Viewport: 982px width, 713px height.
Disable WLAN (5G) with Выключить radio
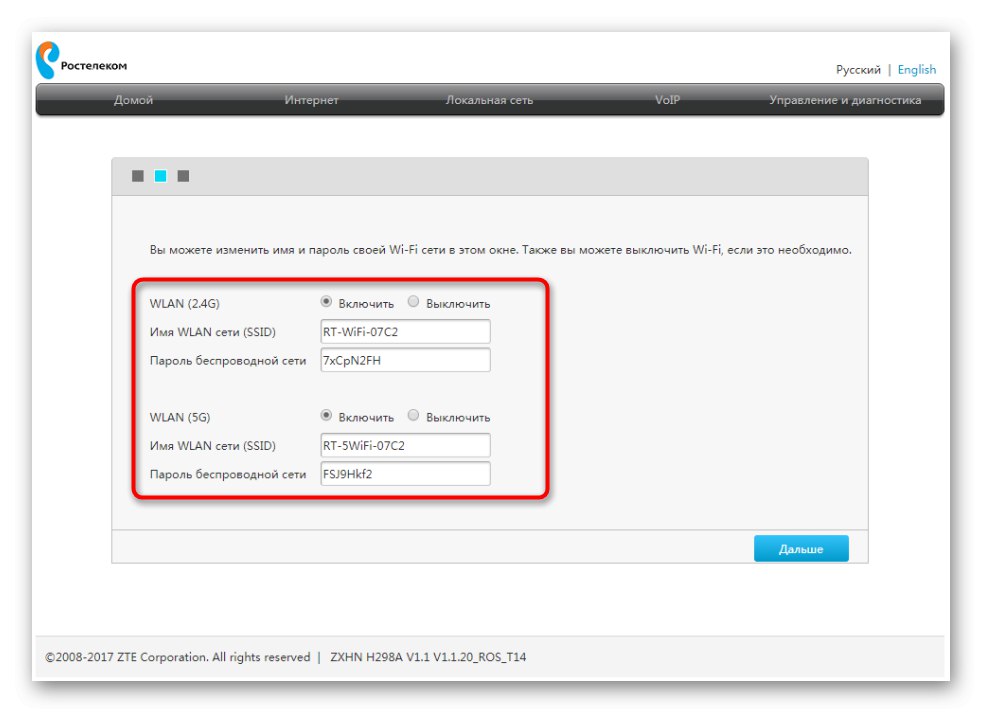tap(413, 415)
